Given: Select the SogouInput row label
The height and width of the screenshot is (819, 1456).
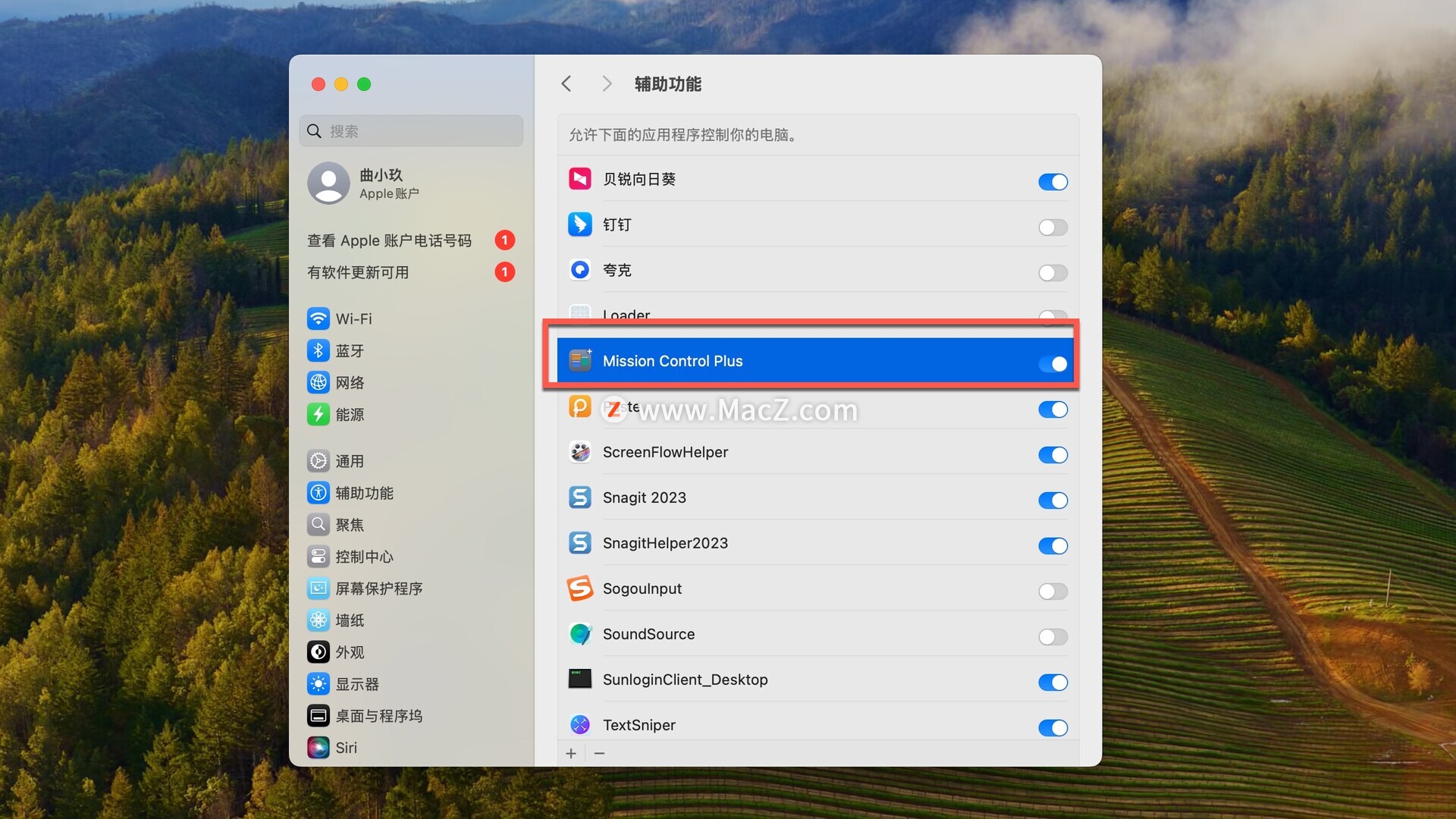Looking at the screenshot, I should pyautogui.click(x=642, y=588).
